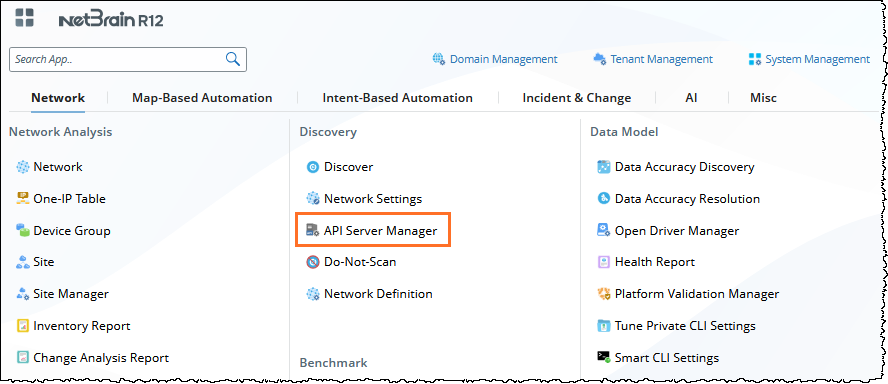
Task: Switch to Map-Based Automation tab
Action: (202, 97)
